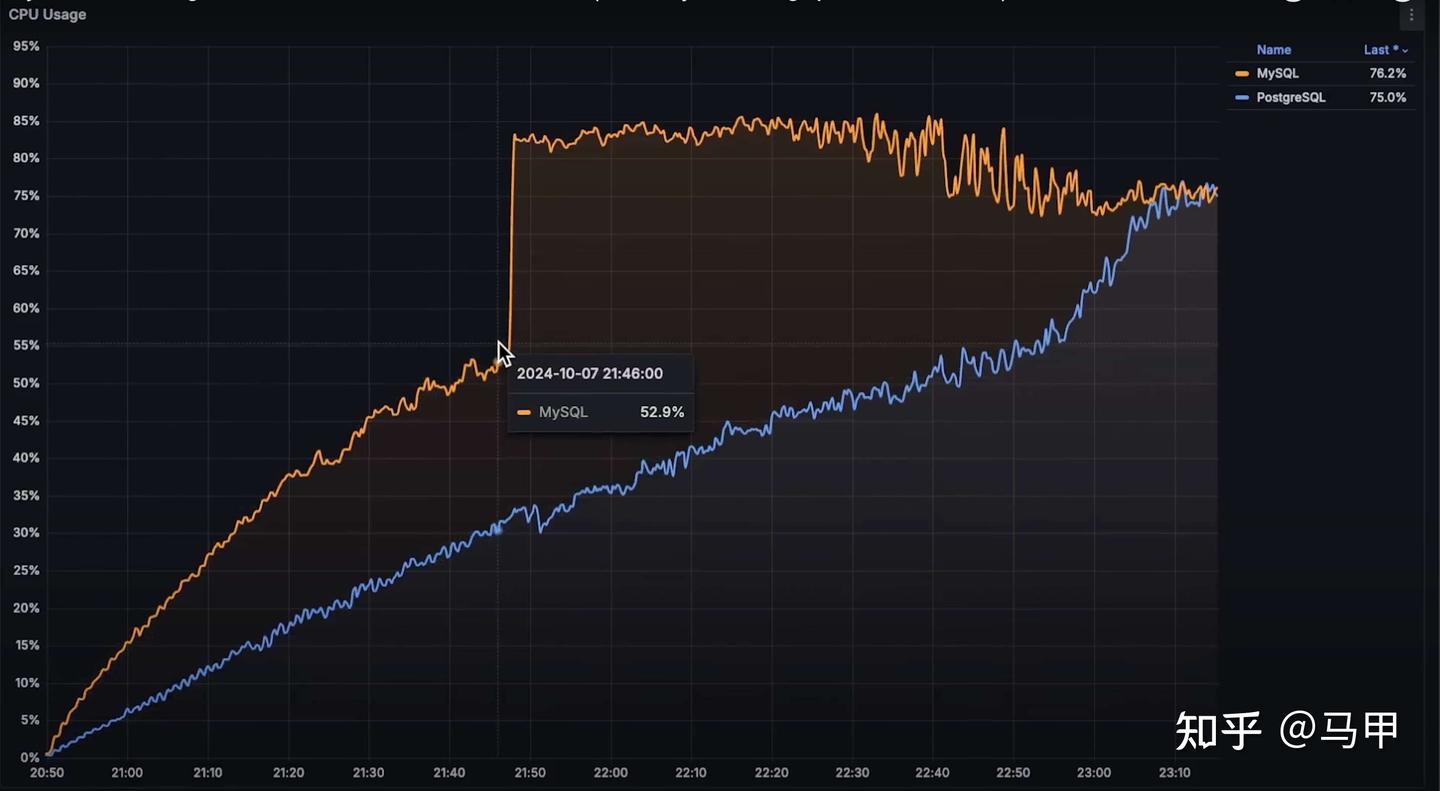
Task: Click the Last header in the legend table
Action: click(x=1379, y=49)
